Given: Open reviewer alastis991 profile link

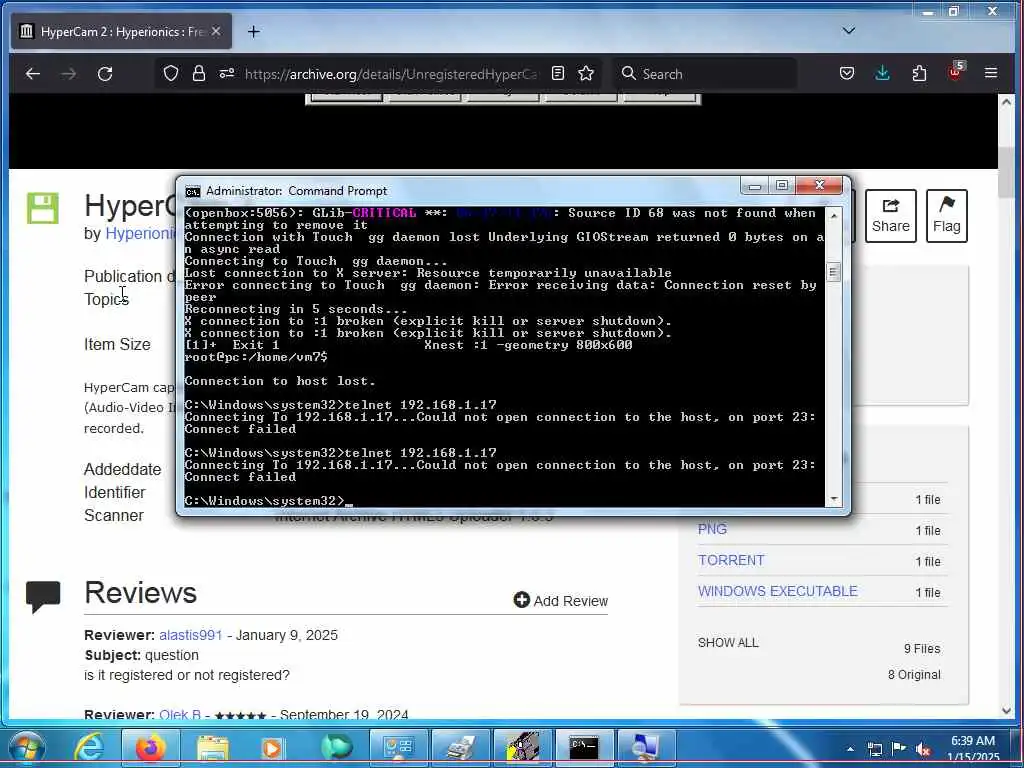Looking at the screenshot, I should (191, 635).
